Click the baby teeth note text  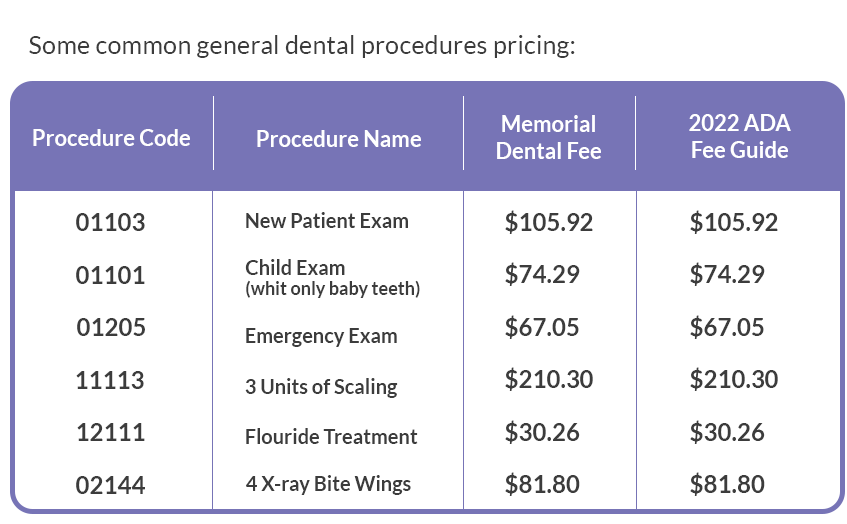tap(333, 288)
